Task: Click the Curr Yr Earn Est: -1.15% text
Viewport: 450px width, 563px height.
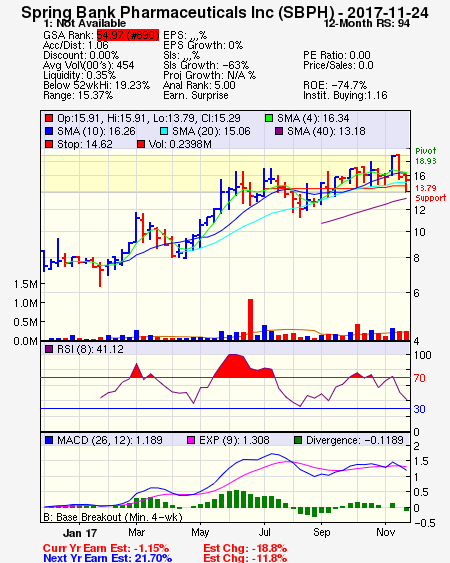Action: (106, 549)
